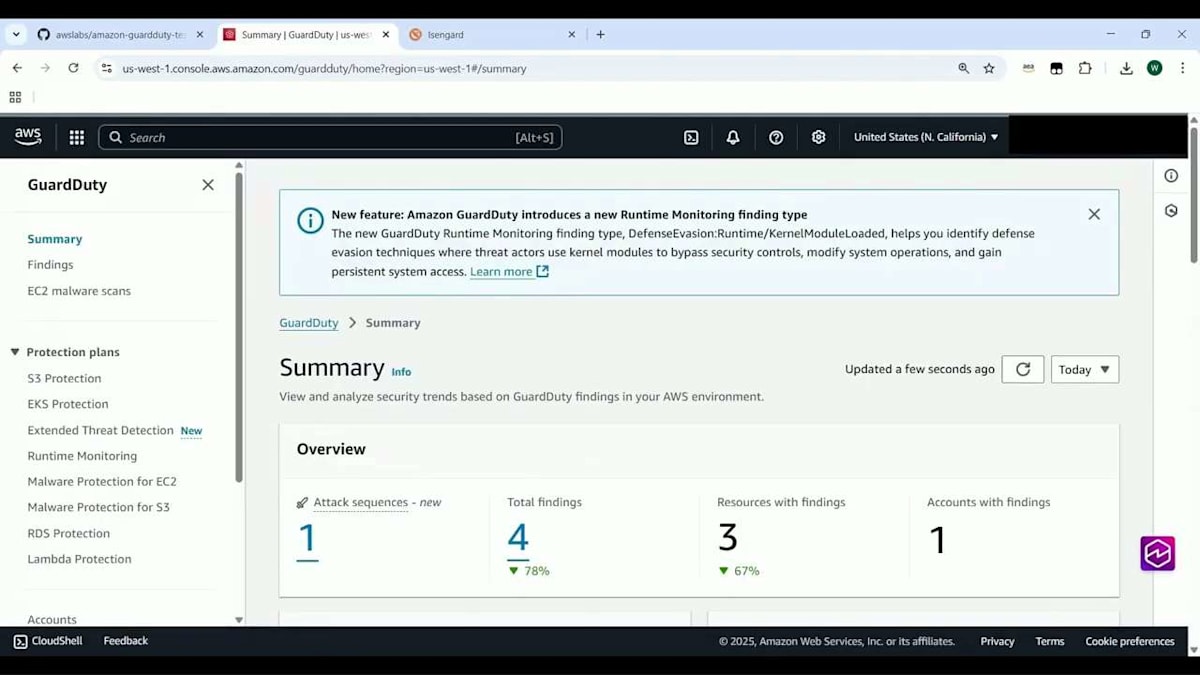This screenshot has width=1200, height=675.
Task: Click the sidebar scrollbar down arrow
Action: pos(239,620)
